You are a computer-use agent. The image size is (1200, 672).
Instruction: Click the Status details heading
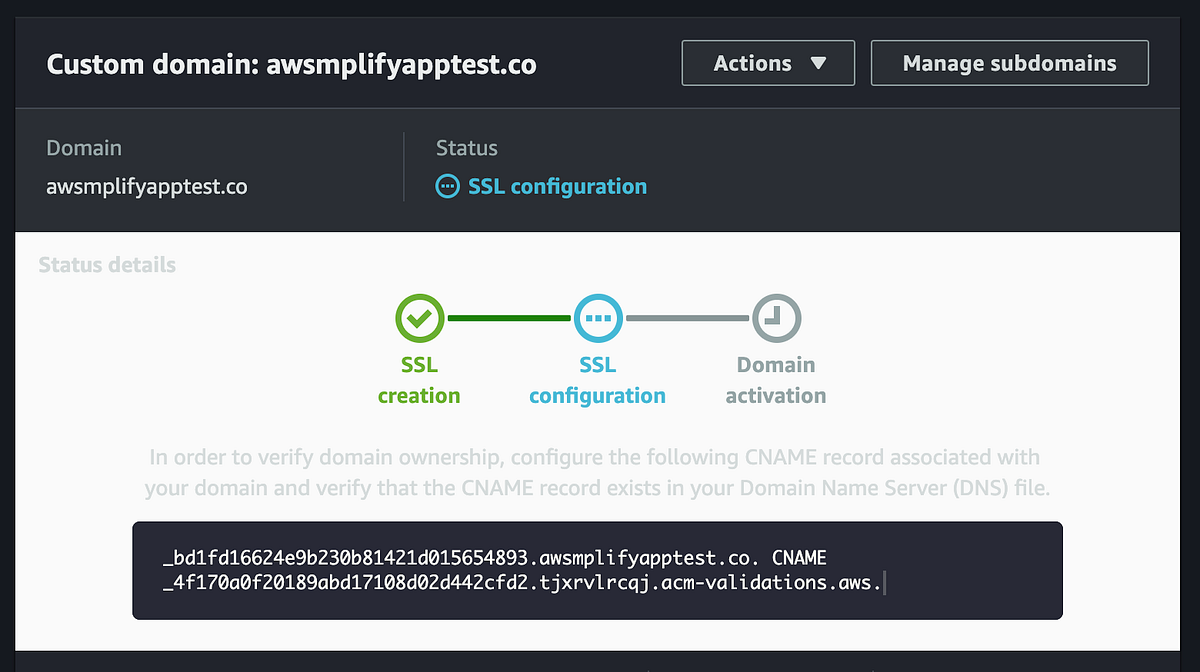(x=106, y=265)
